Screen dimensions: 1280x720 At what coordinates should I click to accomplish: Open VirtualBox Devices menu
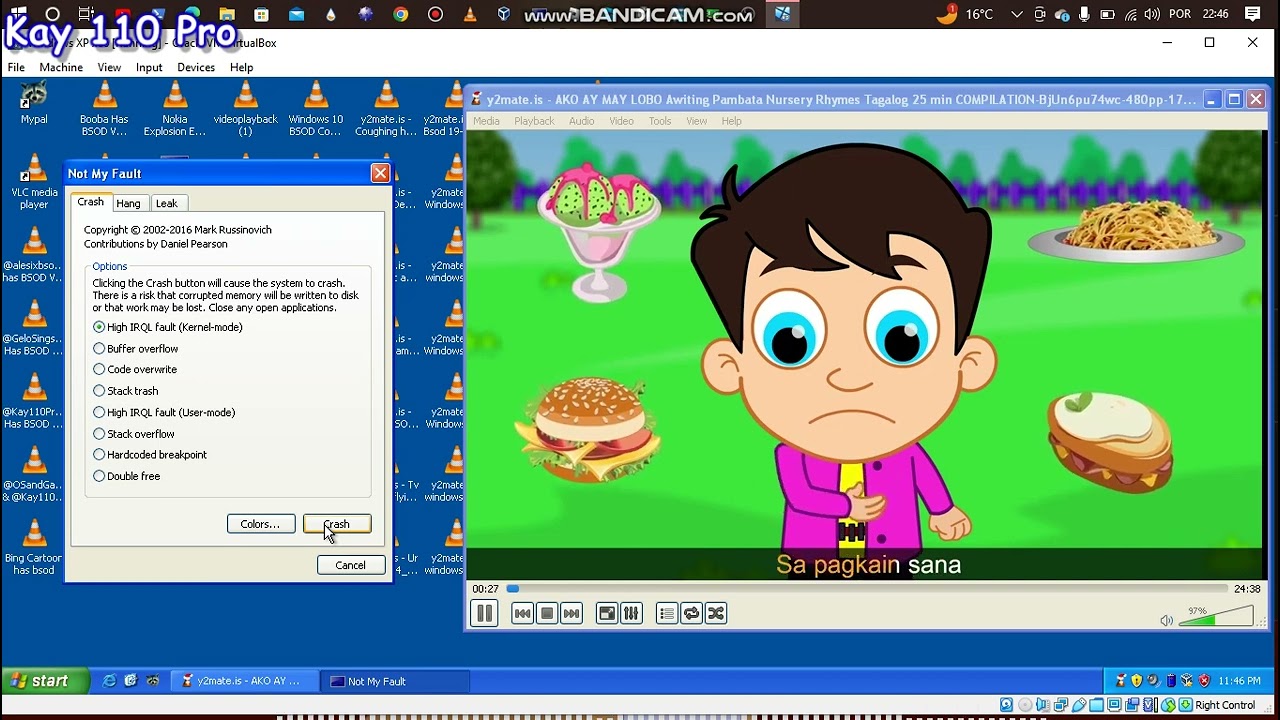coord(196,67)
